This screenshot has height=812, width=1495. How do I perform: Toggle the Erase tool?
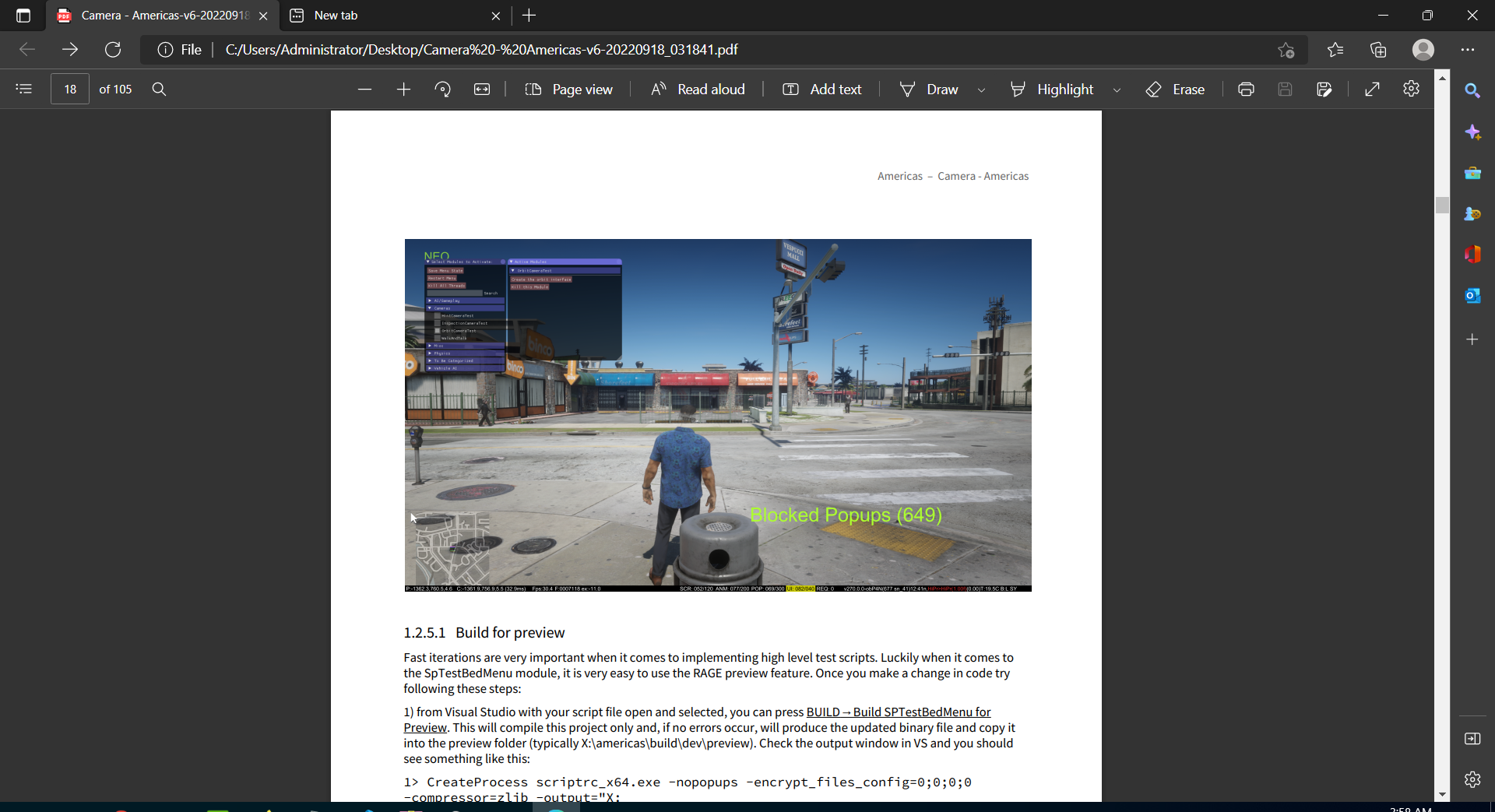click(1175, 90)
